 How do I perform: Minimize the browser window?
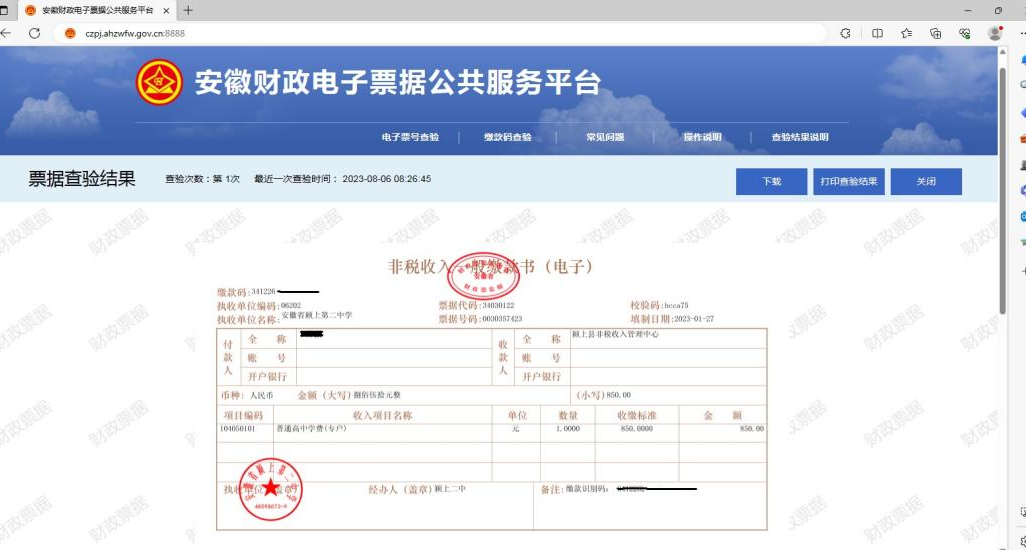coord(968,10)
